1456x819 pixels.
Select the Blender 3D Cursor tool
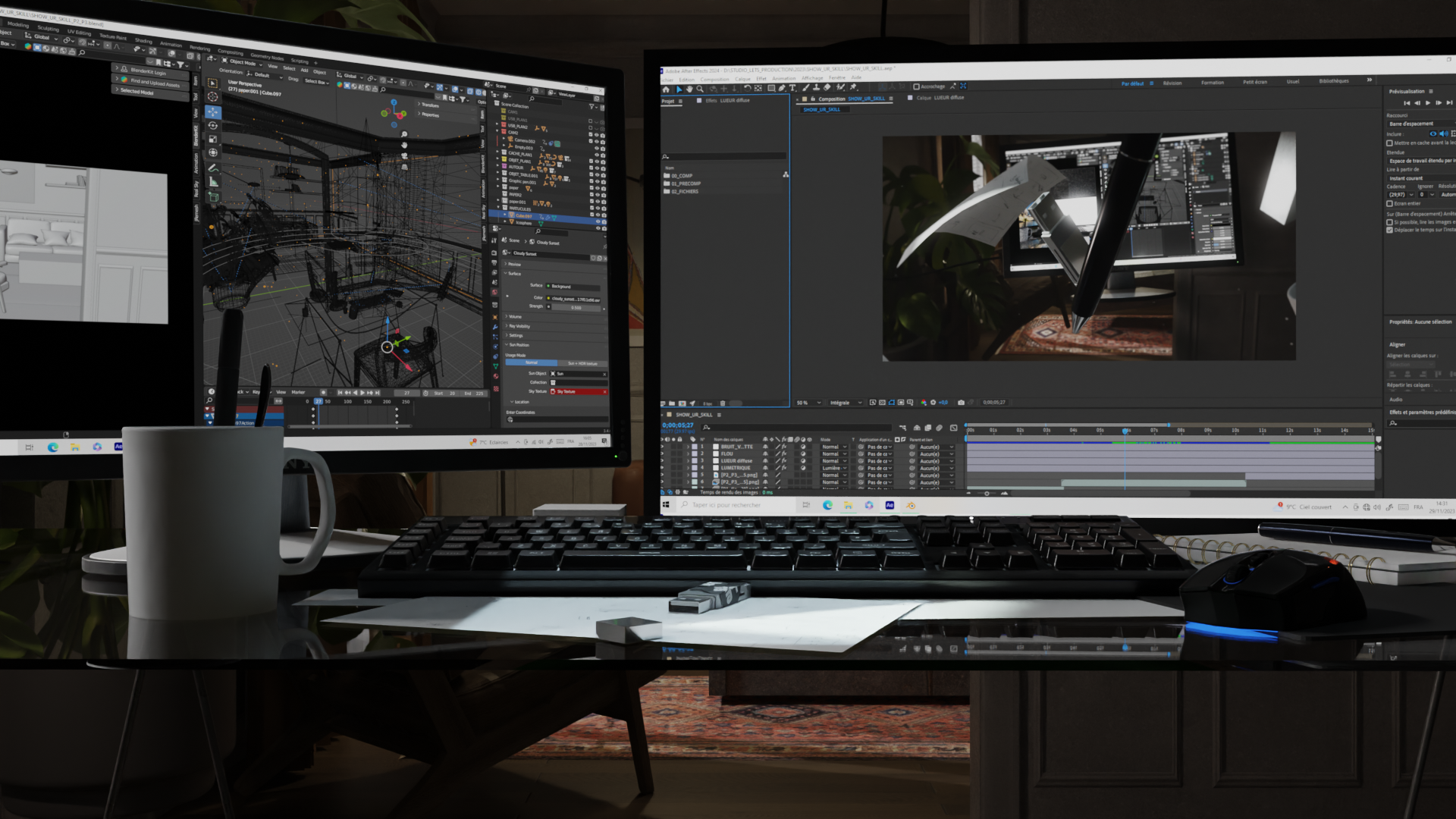click(212, 97)
